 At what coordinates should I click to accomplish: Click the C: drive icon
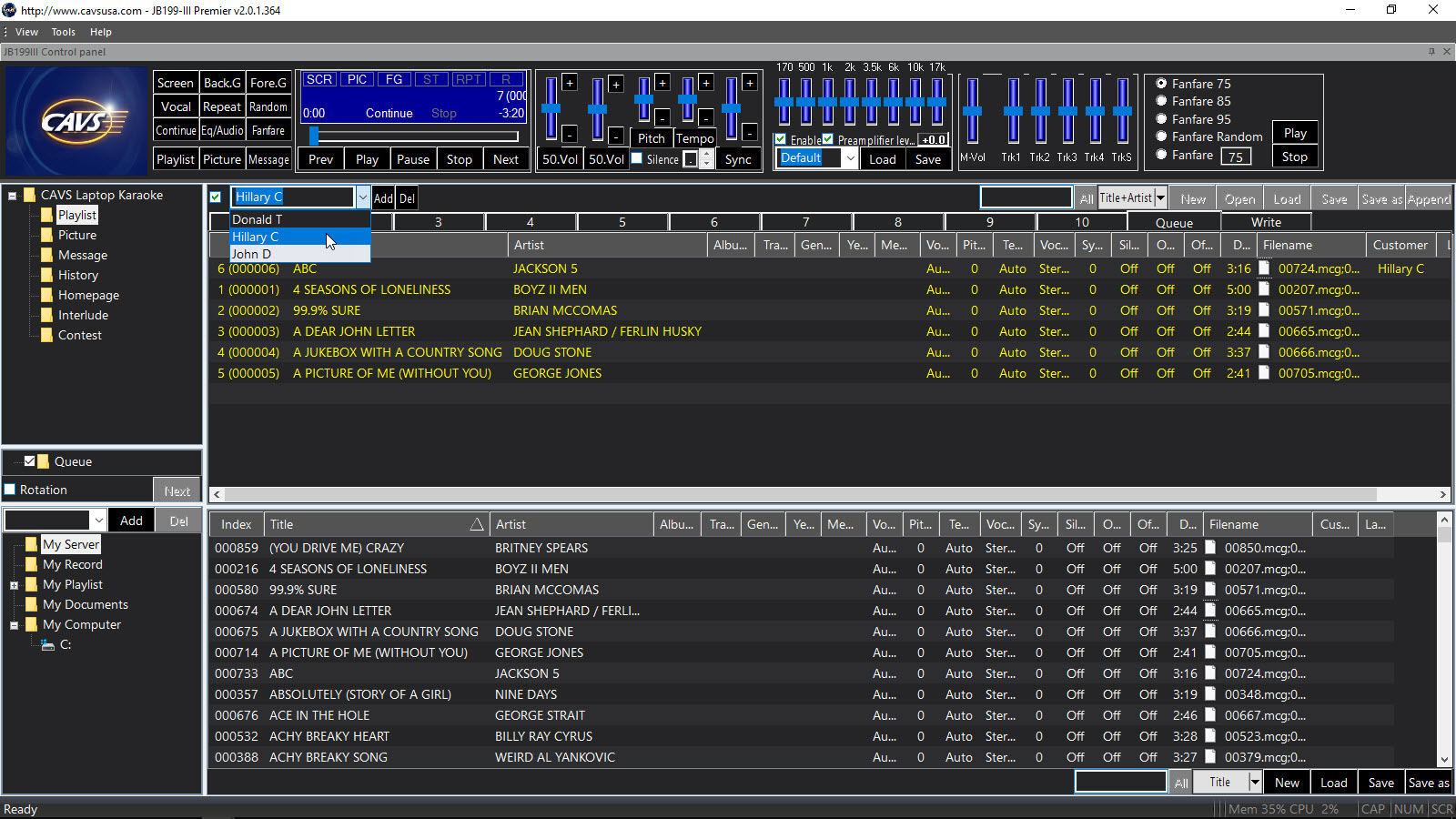point(47,644)
